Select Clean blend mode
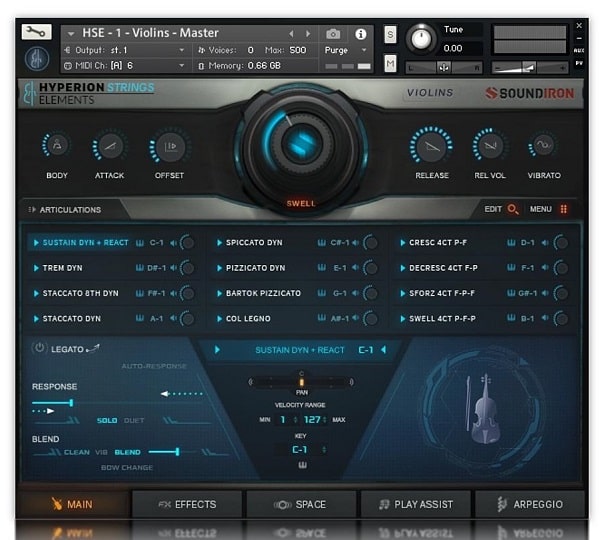The height and width of the screenshot is (540, 600). click(x=77, y=452)
